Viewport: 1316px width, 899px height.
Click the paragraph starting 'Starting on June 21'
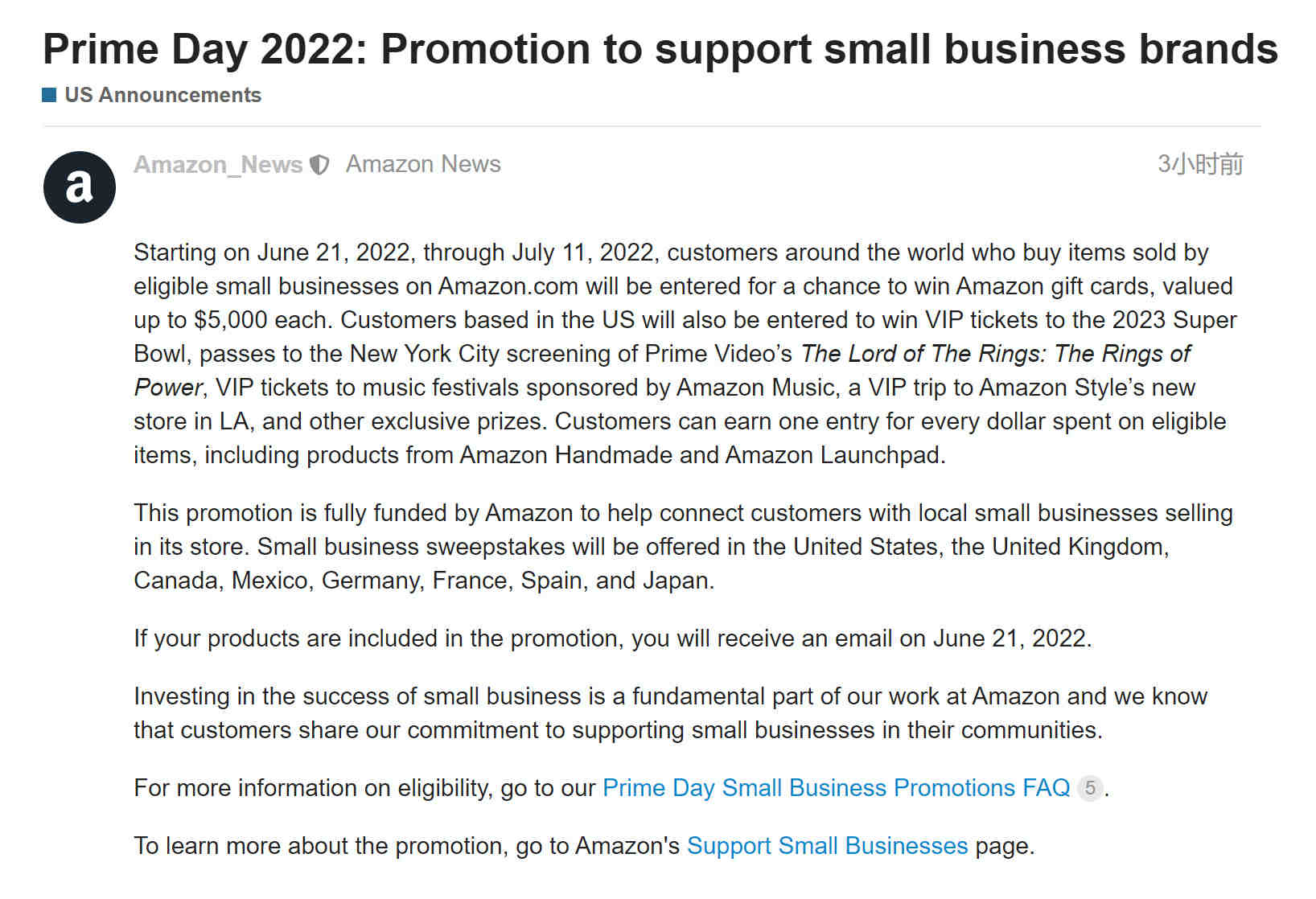point(685,354)
